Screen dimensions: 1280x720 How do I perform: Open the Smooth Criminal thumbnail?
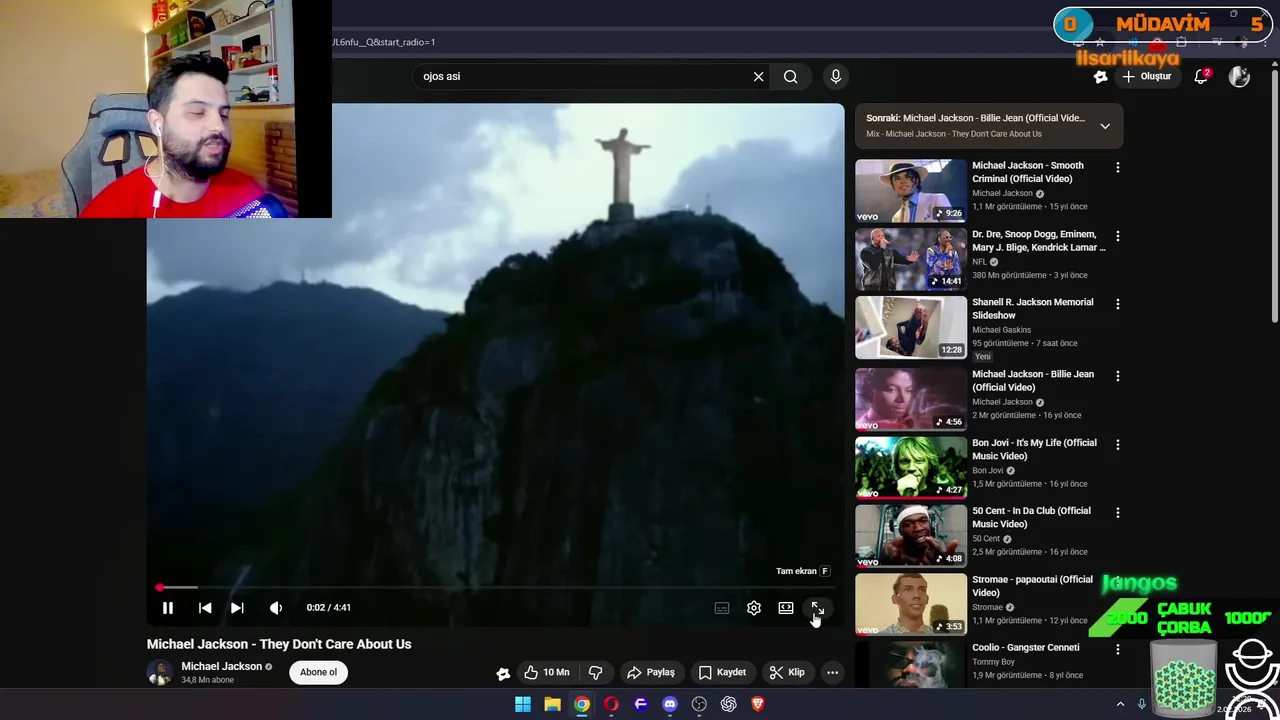[x=911, y=190]
